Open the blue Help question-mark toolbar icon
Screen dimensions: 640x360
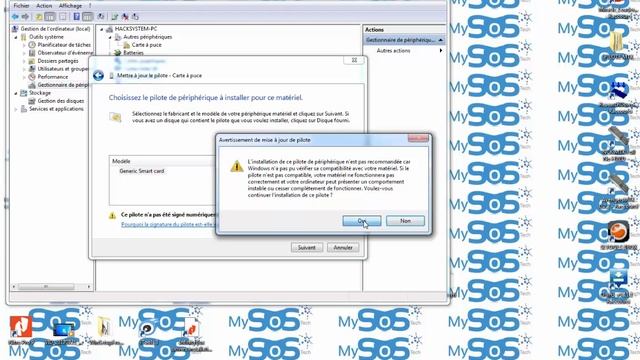(76, 17)
